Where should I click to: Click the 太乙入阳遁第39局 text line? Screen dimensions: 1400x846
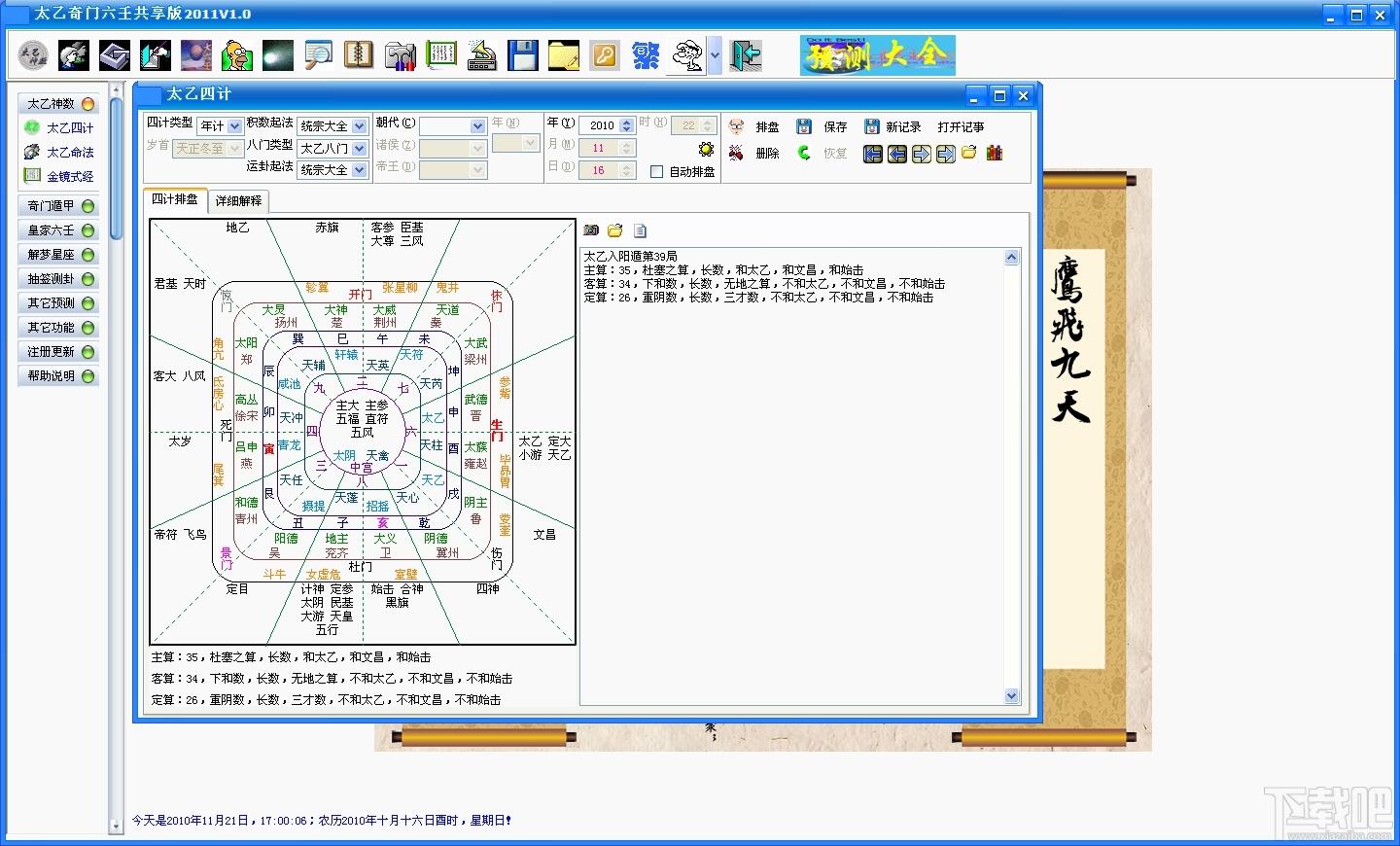[x=630, y=257]
